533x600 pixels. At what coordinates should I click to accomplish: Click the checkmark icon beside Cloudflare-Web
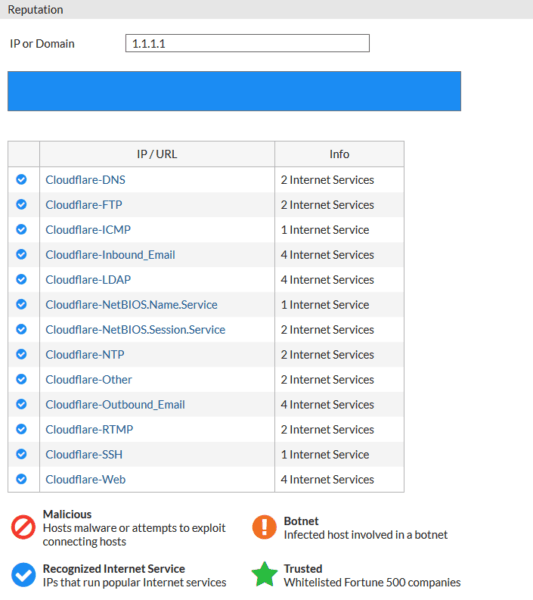tap(21, 479)
